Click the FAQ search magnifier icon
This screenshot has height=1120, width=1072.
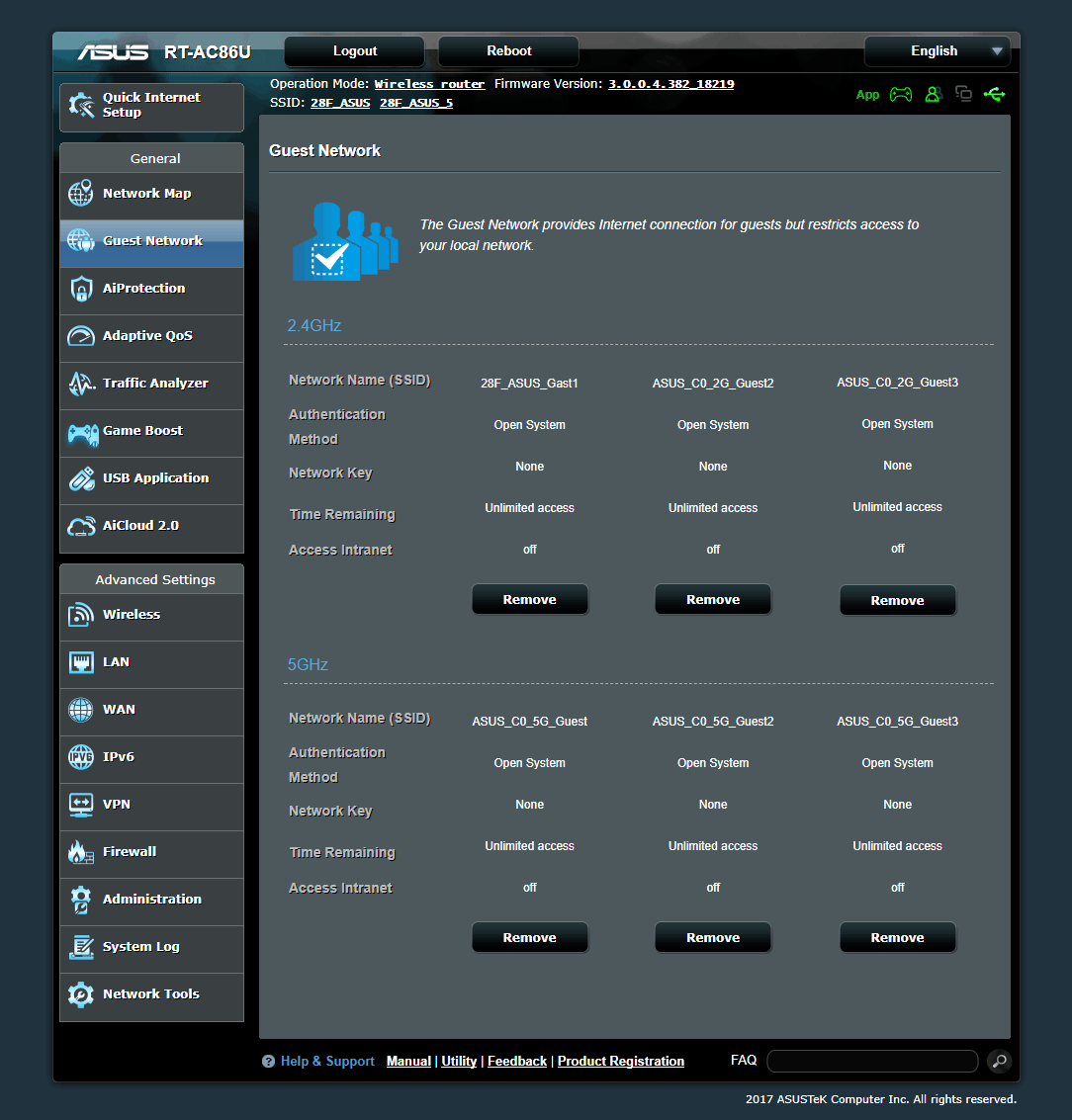click(x=1000, y=1061)
